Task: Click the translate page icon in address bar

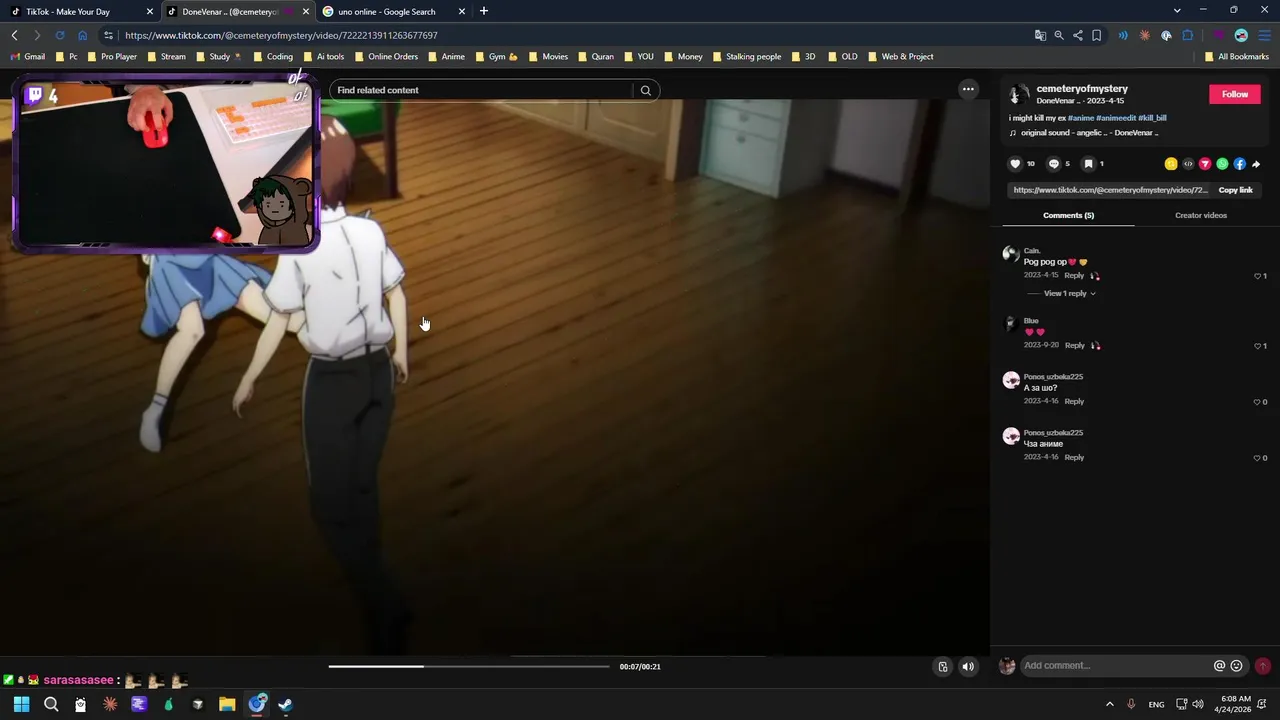Action: pyautogui.click(x=1040, y=35)
